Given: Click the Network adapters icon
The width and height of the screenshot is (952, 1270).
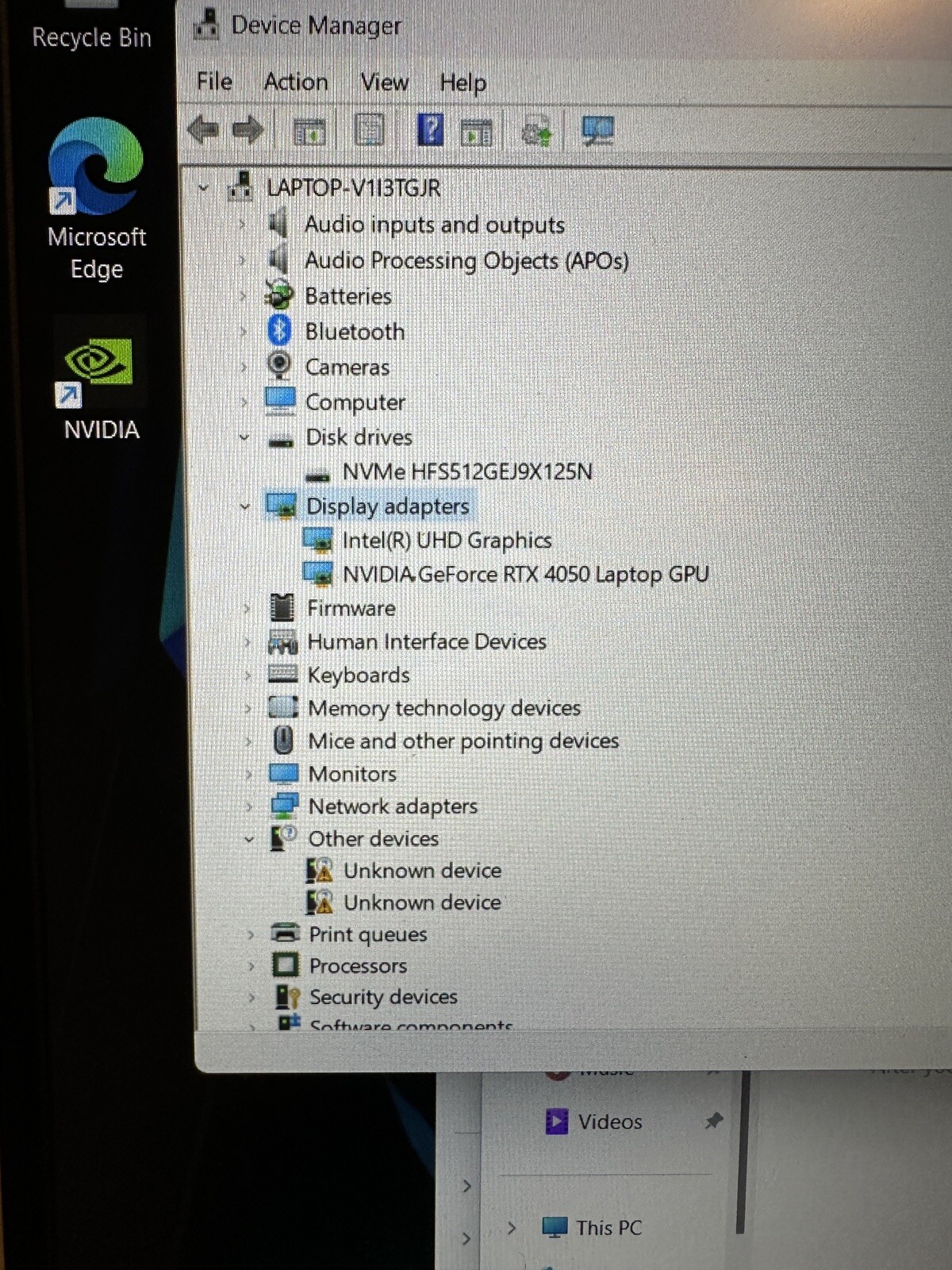Looking at the screenshot, I should pyautogui.click(x=284, y=806).
